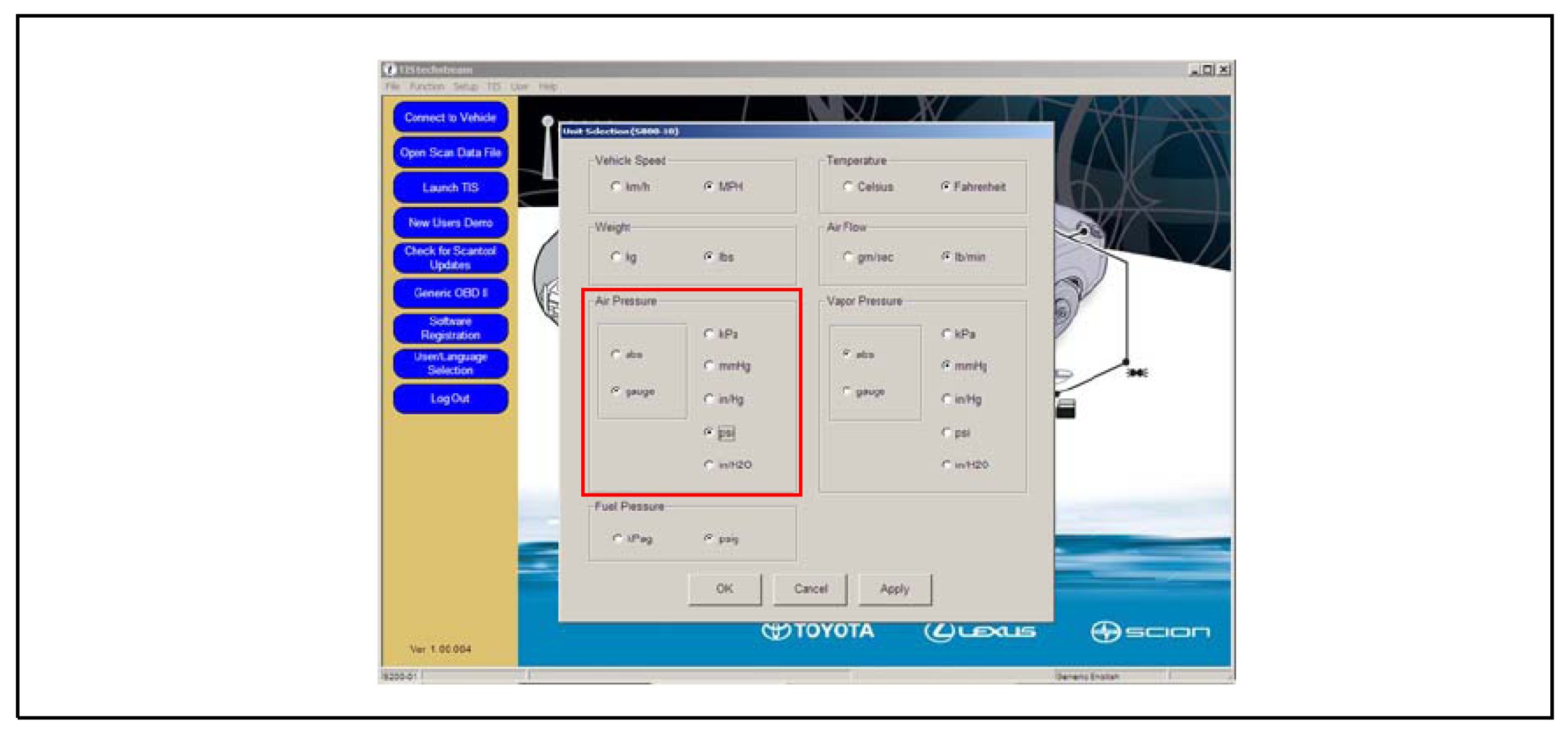Image resolution: width=1568 pixels, height=737 pixels.
Task: Choose Celsius temperature unit
Action: tap(847, 187)
